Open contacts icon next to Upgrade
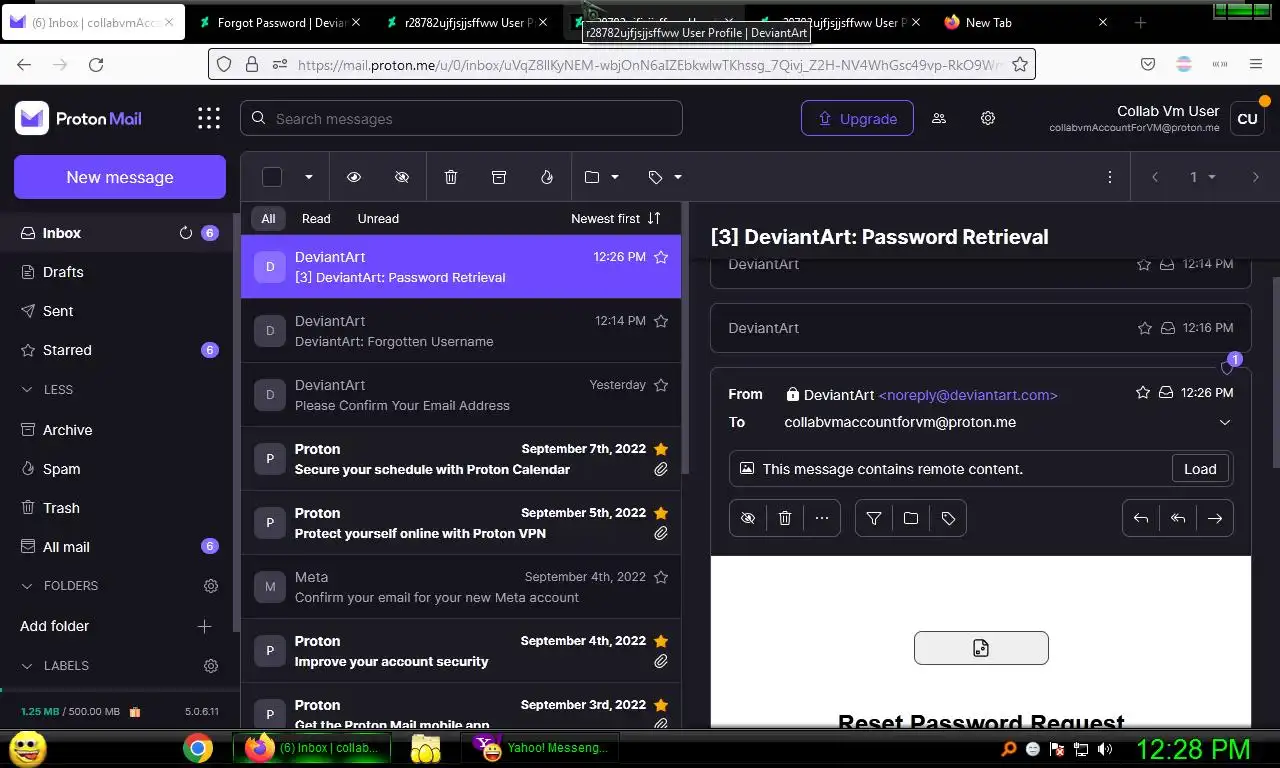 [x=939, y=118]
